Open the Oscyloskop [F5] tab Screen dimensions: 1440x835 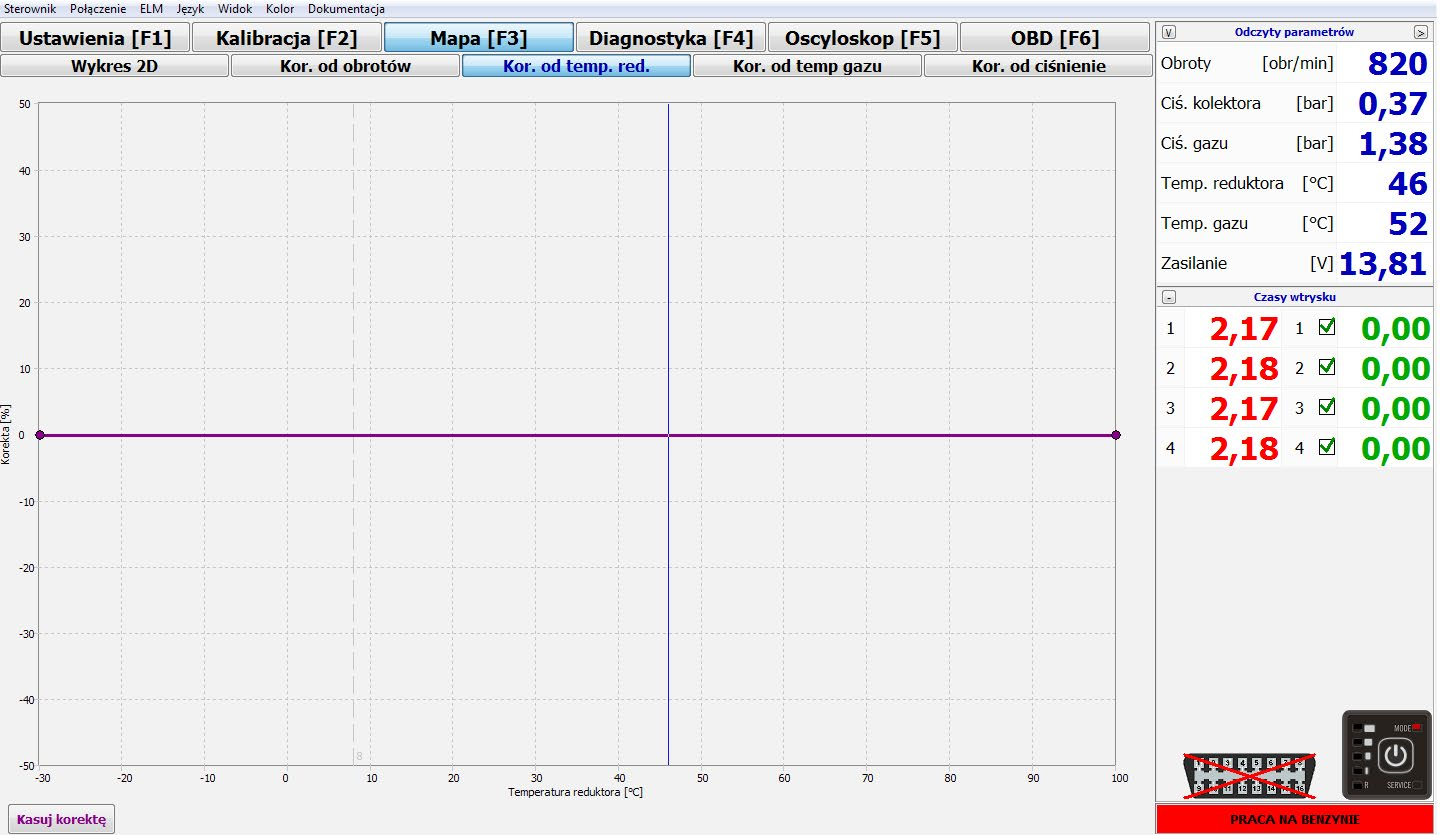863,38
